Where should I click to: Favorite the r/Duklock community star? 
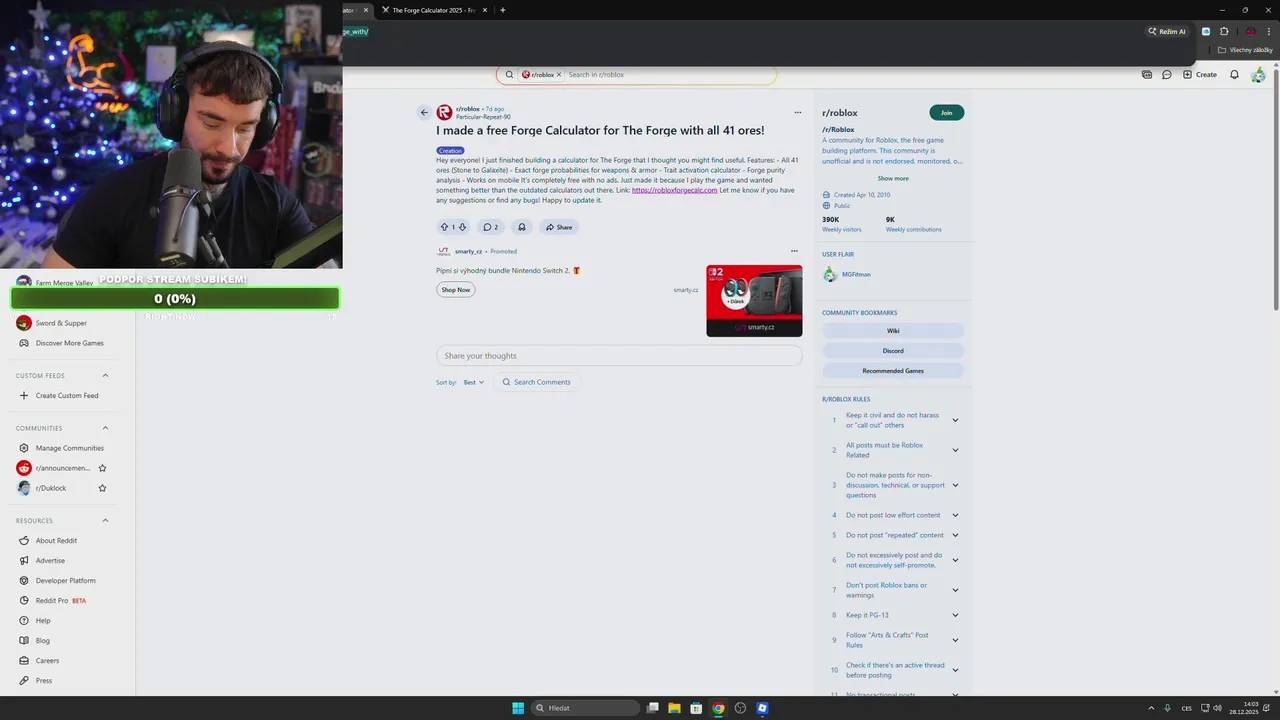(x=102, y=488)
